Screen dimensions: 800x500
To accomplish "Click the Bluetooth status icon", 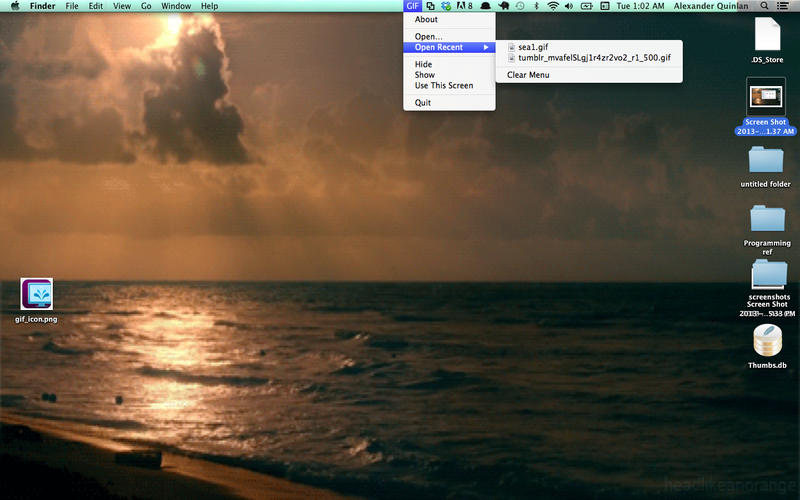I will [x=536, y=6].
